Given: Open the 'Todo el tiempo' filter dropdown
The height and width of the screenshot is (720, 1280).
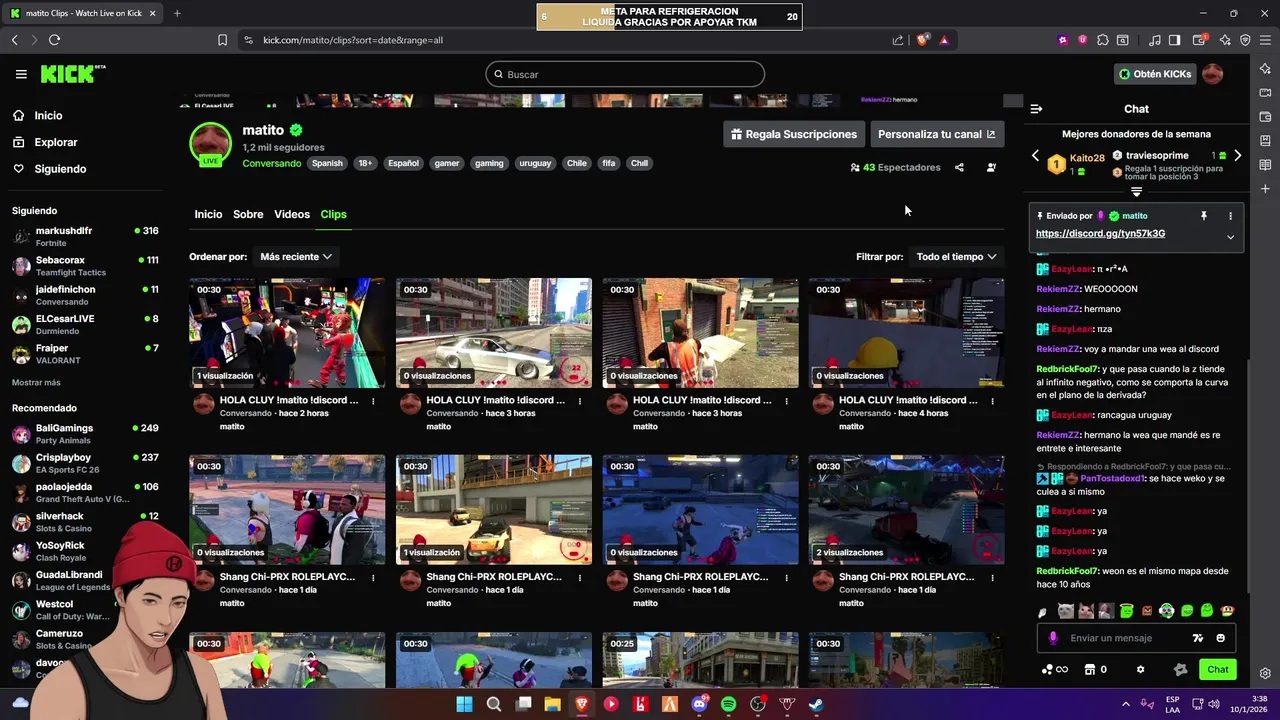Looking at the screenshot, I should tap(956, 257).
